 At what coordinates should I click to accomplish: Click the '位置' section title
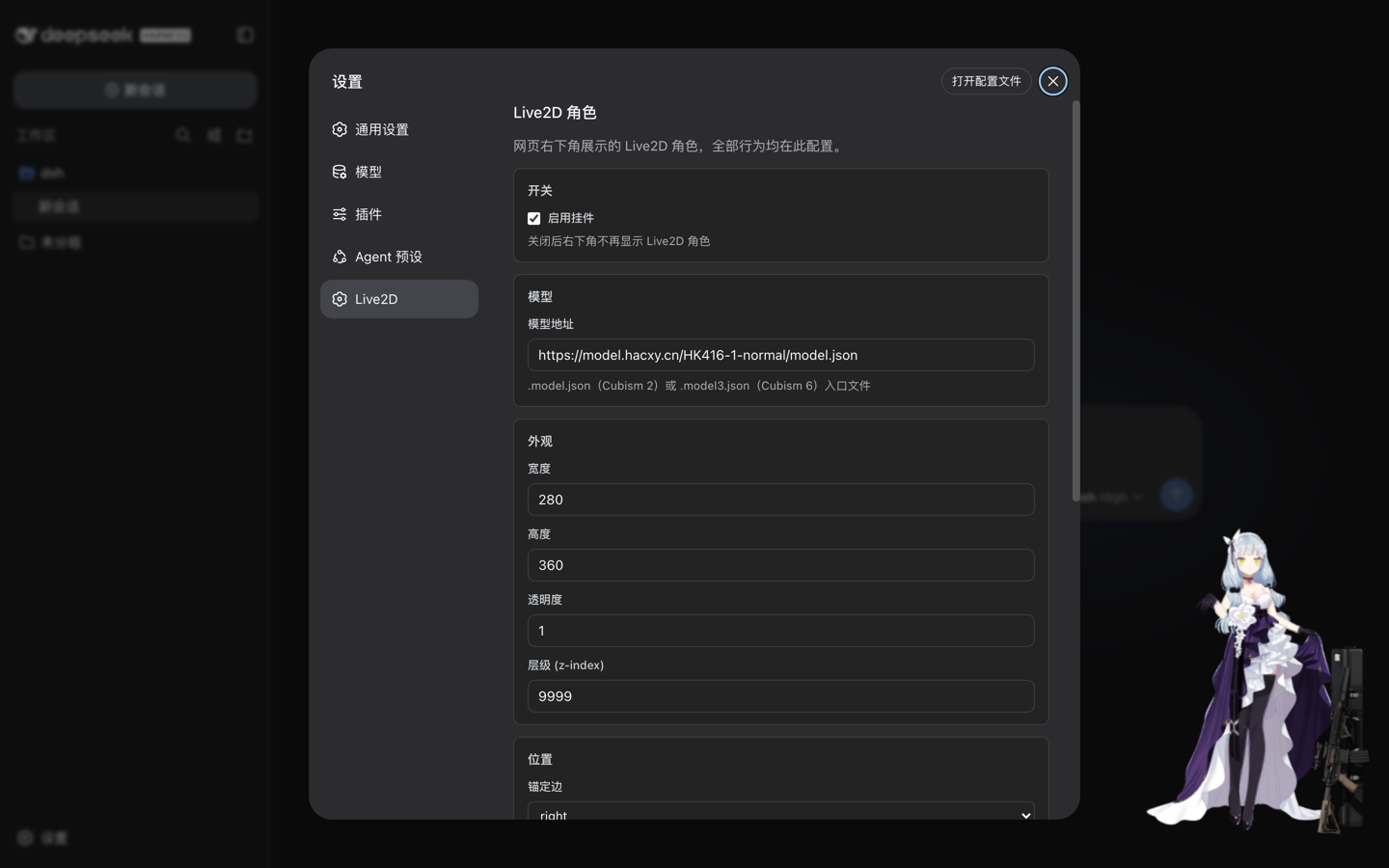[x=540, y=759]
